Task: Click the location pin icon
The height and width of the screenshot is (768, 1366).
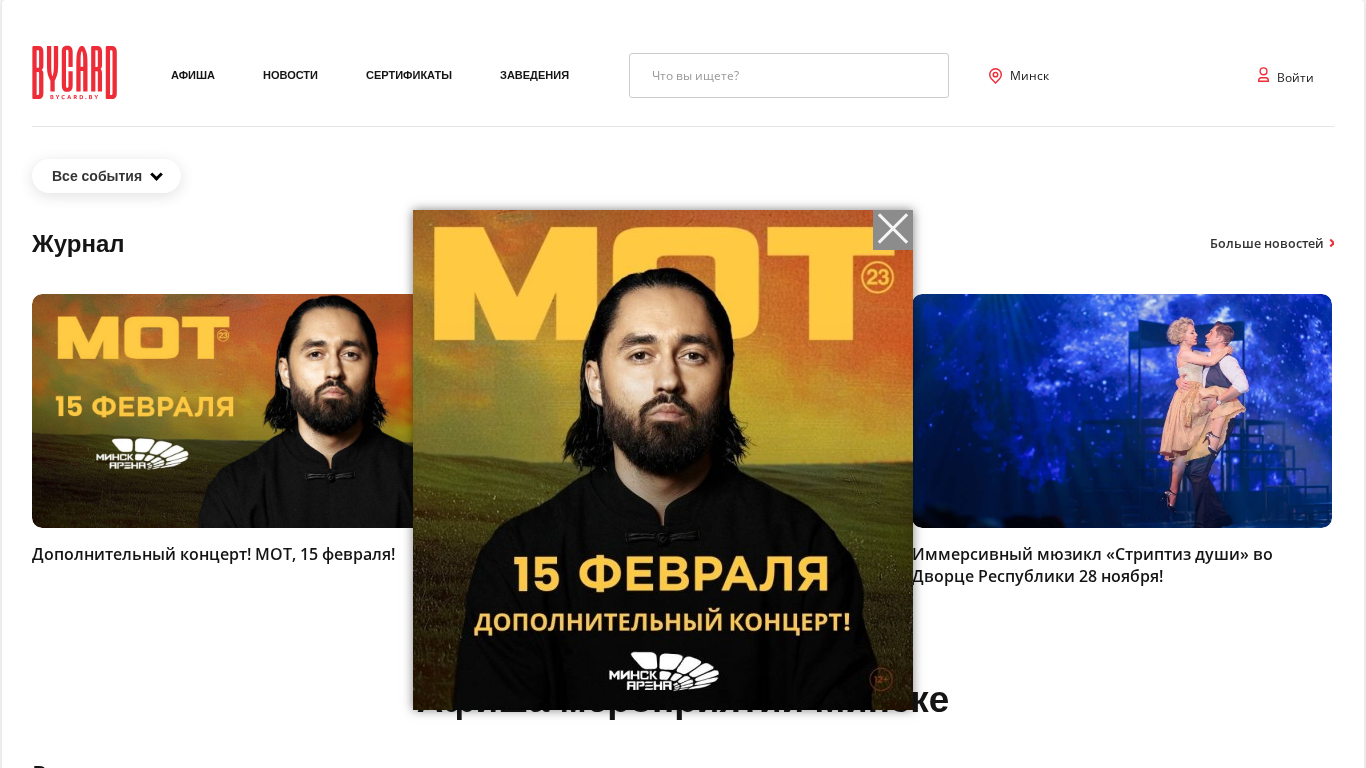Action: (995, 76)
